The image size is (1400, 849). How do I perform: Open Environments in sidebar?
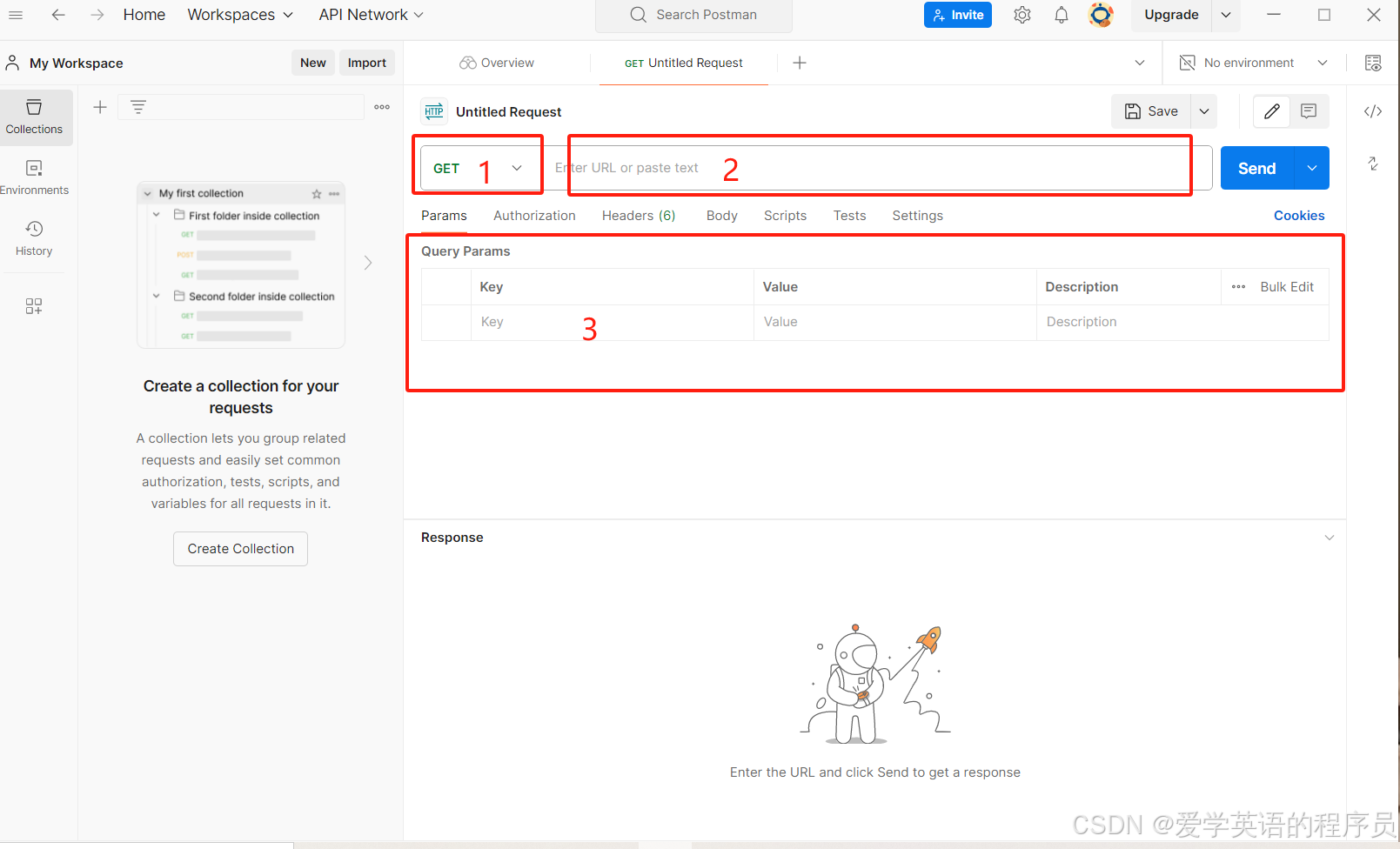coord(34,177)
